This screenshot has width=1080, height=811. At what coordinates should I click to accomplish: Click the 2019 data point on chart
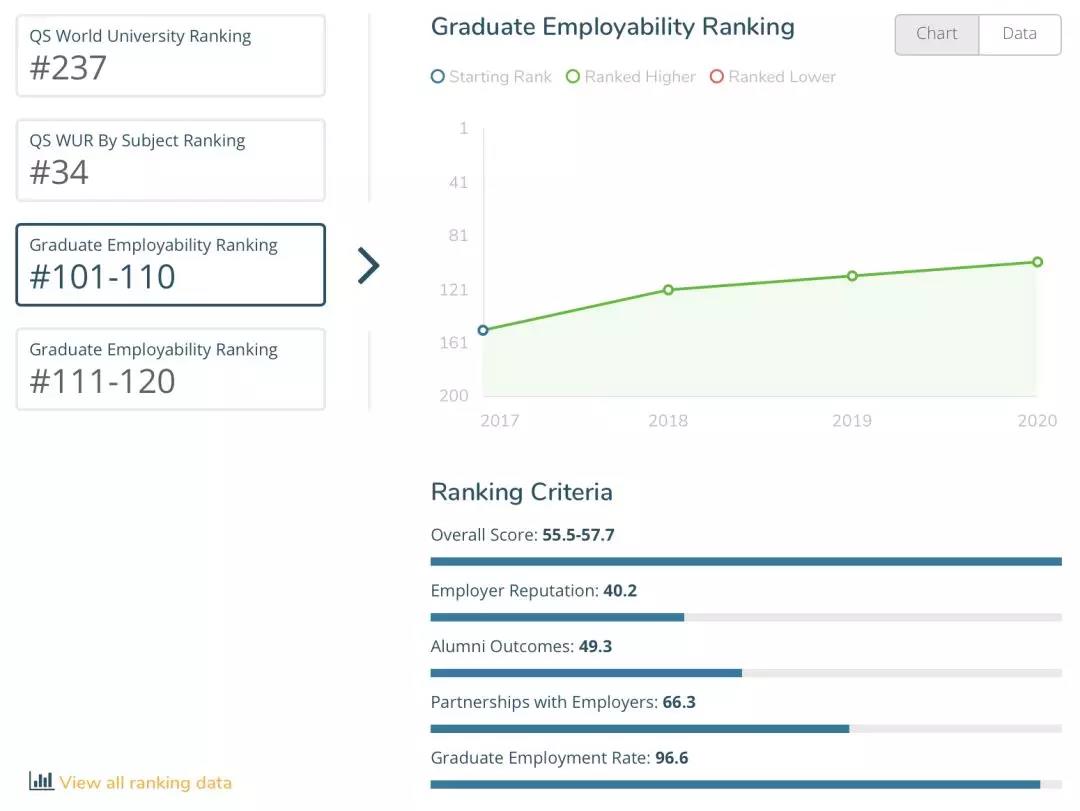point(852,276)
